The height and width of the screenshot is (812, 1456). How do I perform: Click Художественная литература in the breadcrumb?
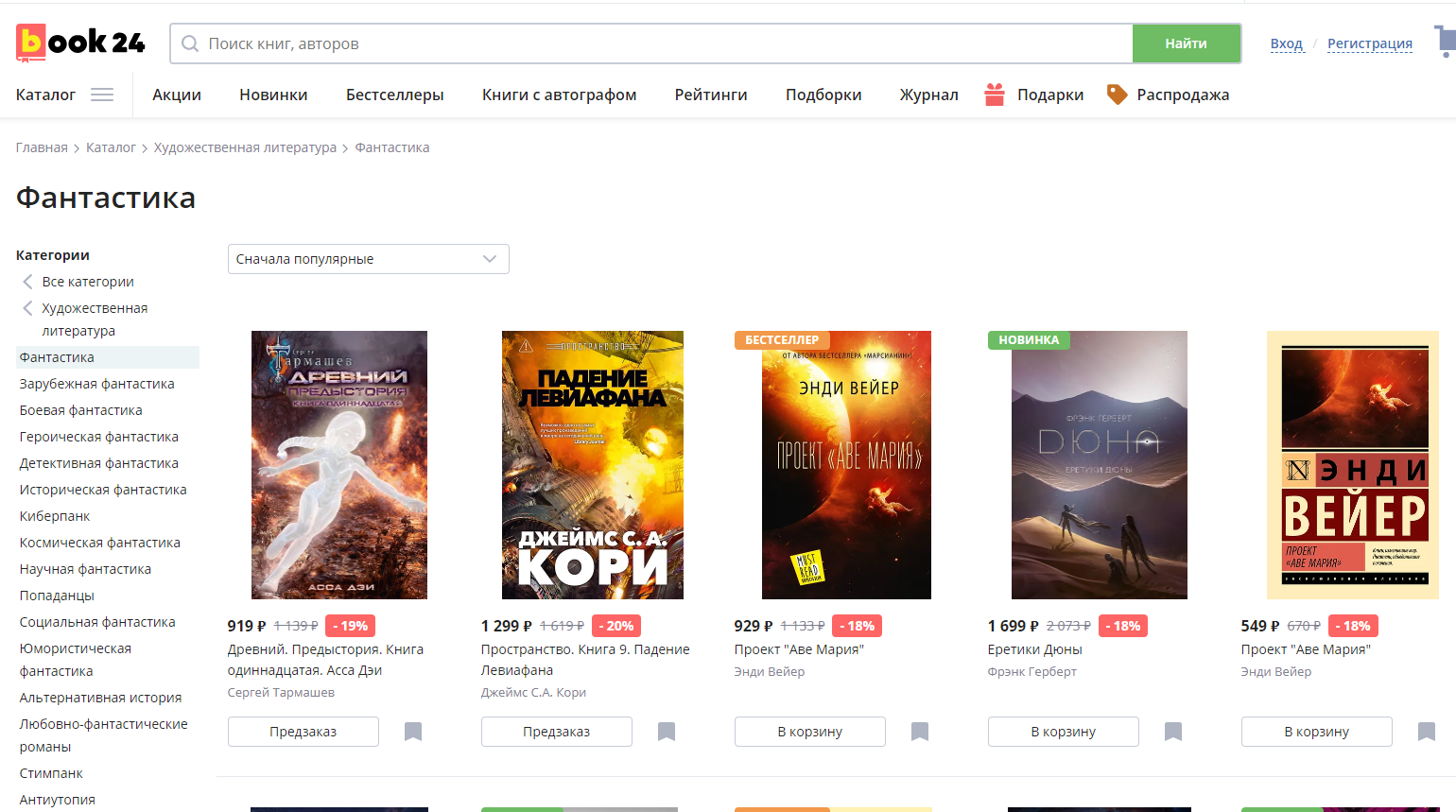pos(245,147)
